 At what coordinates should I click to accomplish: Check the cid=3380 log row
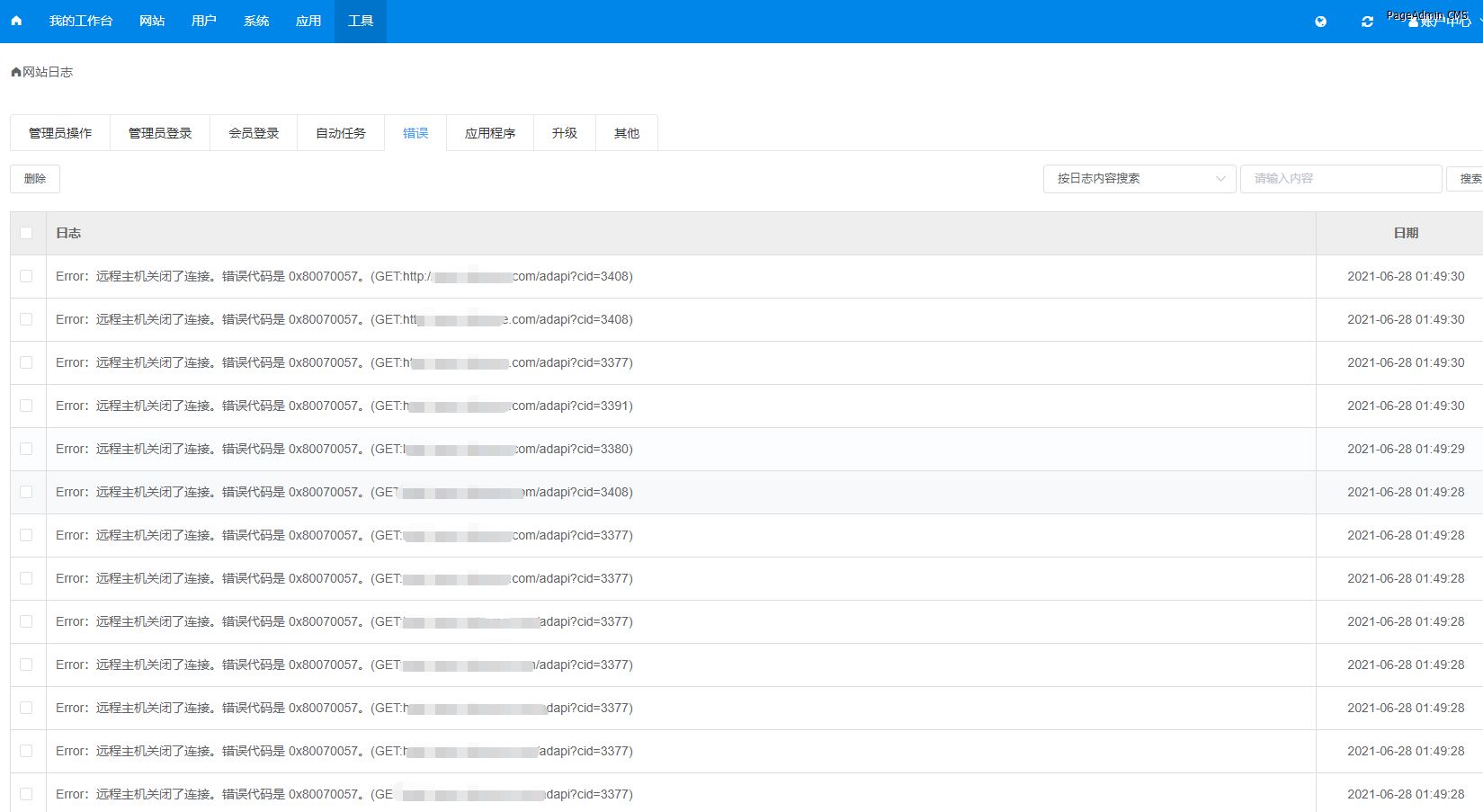pyautogui.click(x=26, y=449)
